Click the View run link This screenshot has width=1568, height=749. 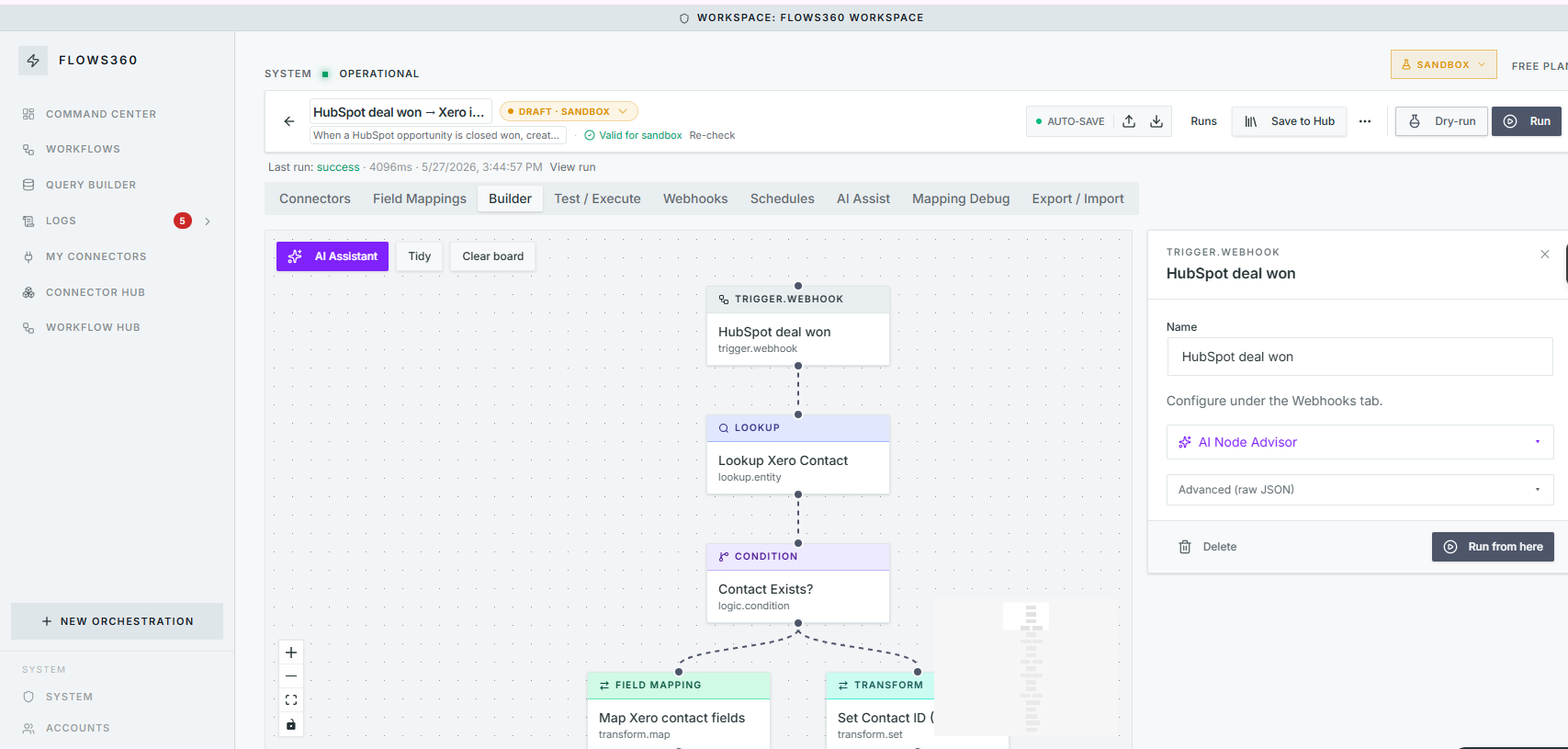click(x=572, y=167)
